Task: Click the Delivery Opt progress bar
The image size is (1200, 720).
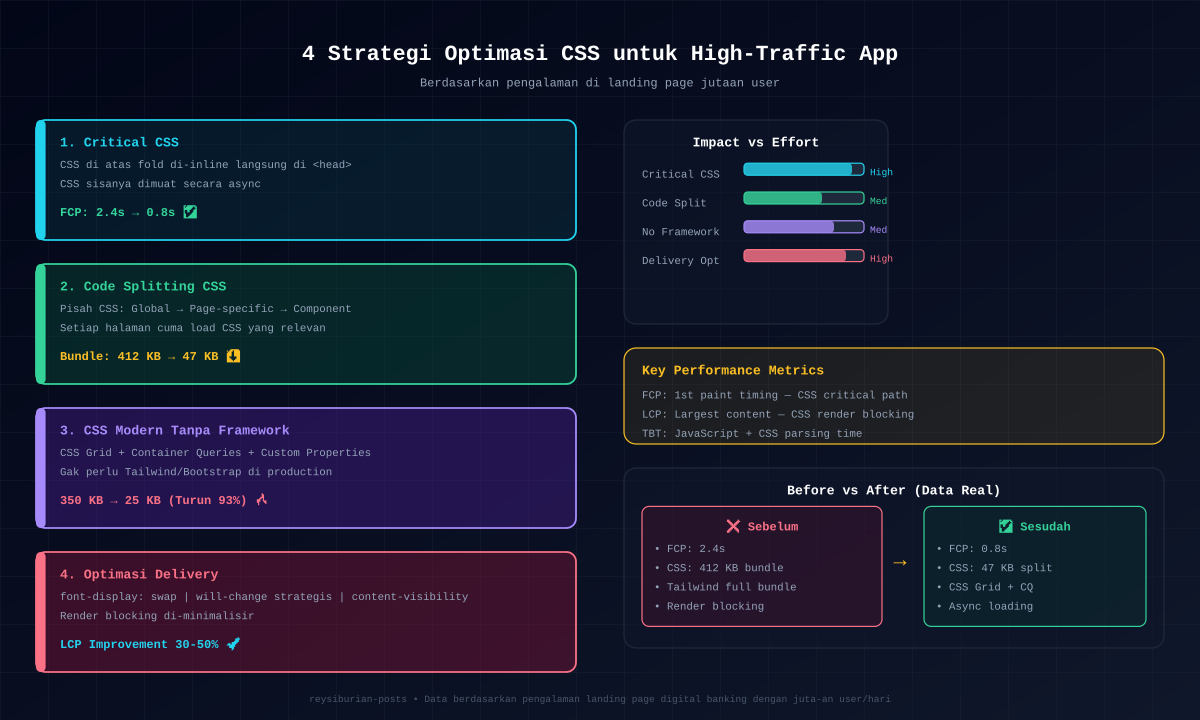Action: pyautogui.click(x=804, y=256)
